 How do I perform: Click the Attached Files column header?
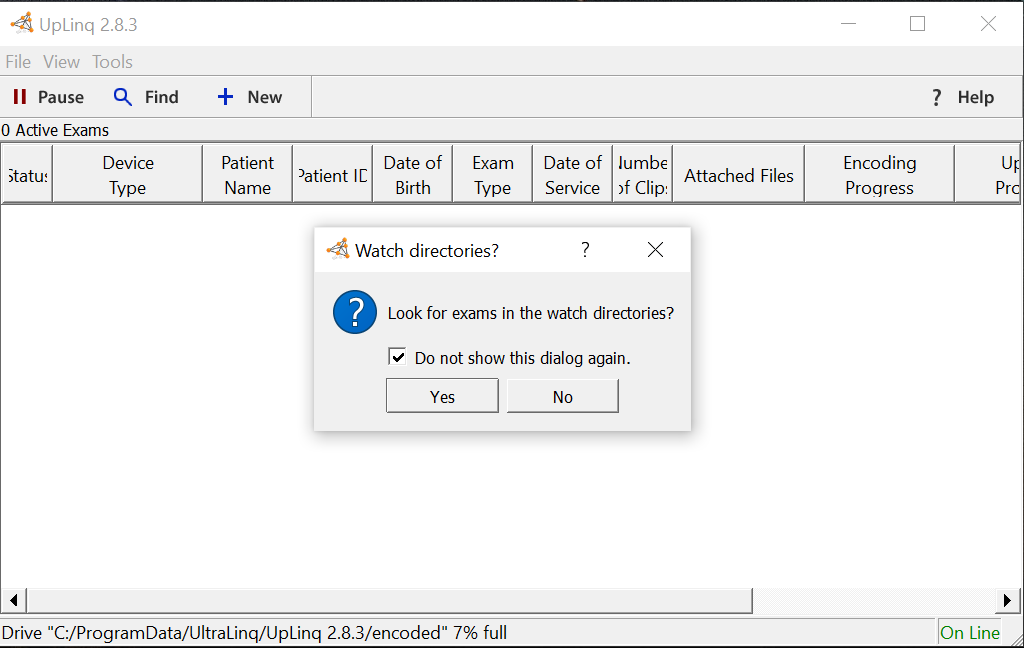click(x=739, y=175)
